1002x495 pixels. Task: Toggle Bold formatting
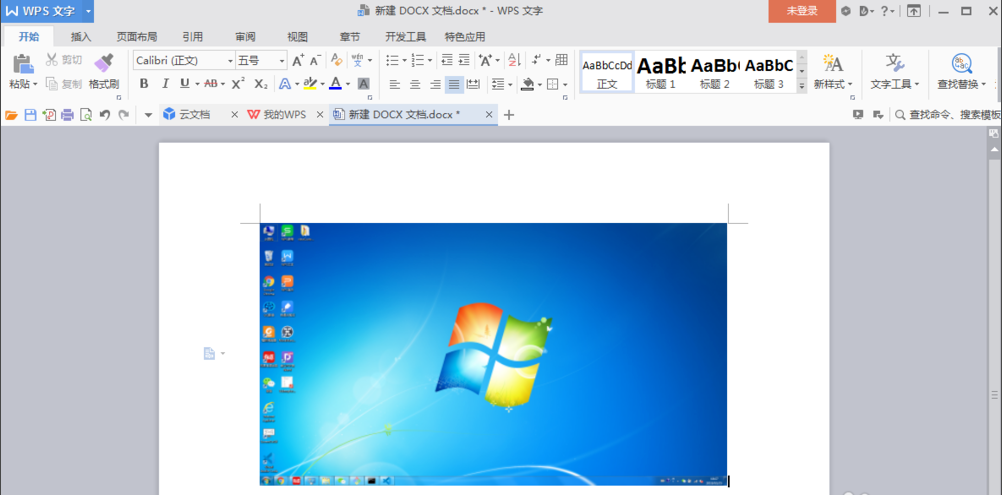[144, 84]
